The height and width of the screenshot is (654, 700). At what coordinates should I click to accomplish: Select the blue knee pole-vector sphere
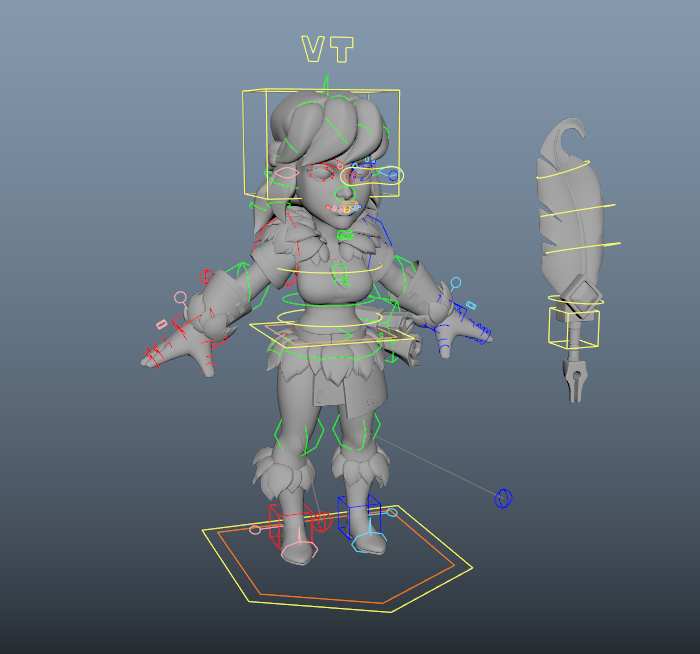(504, 498)
